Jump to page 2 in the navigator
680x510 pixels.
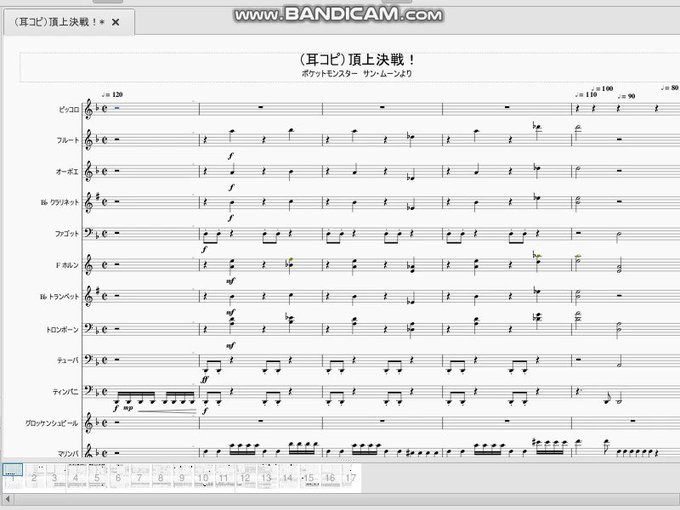pos(34,477)
